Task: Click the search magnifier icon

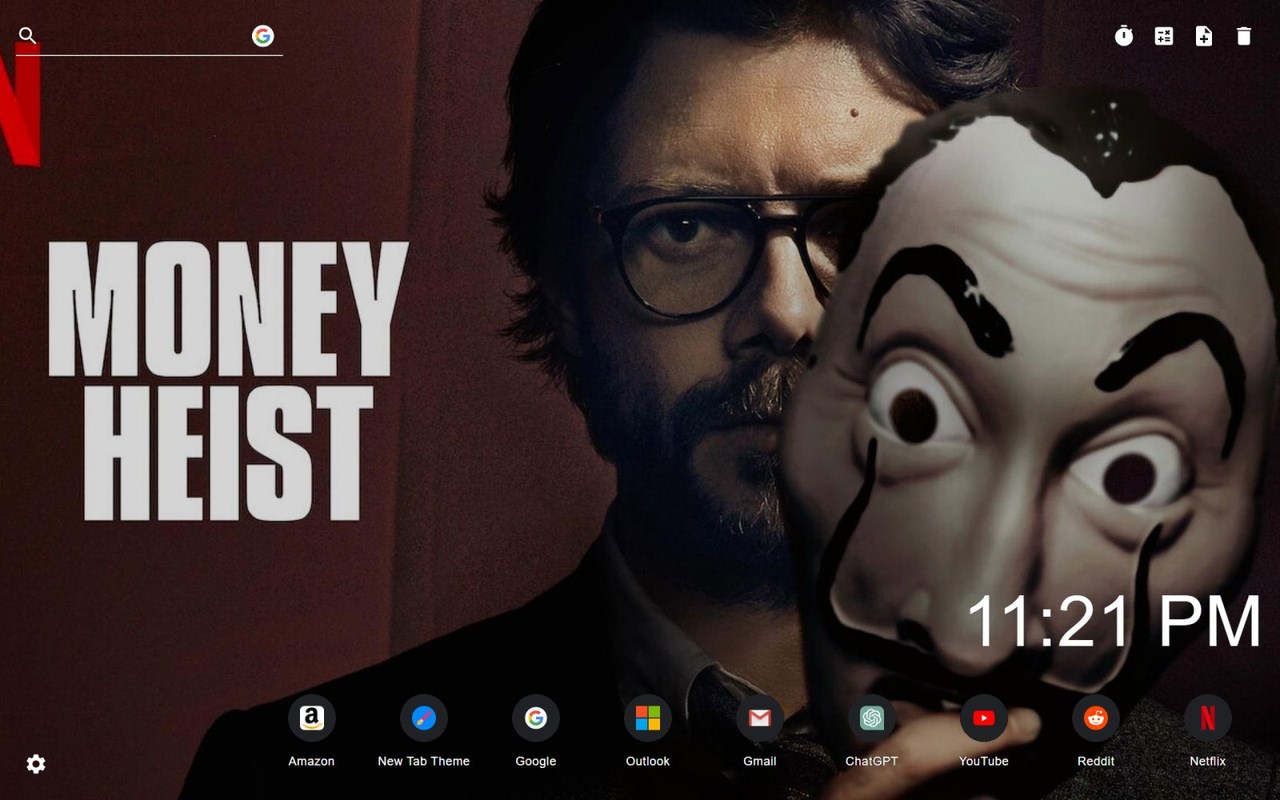Action: click(x=28, y=36)
